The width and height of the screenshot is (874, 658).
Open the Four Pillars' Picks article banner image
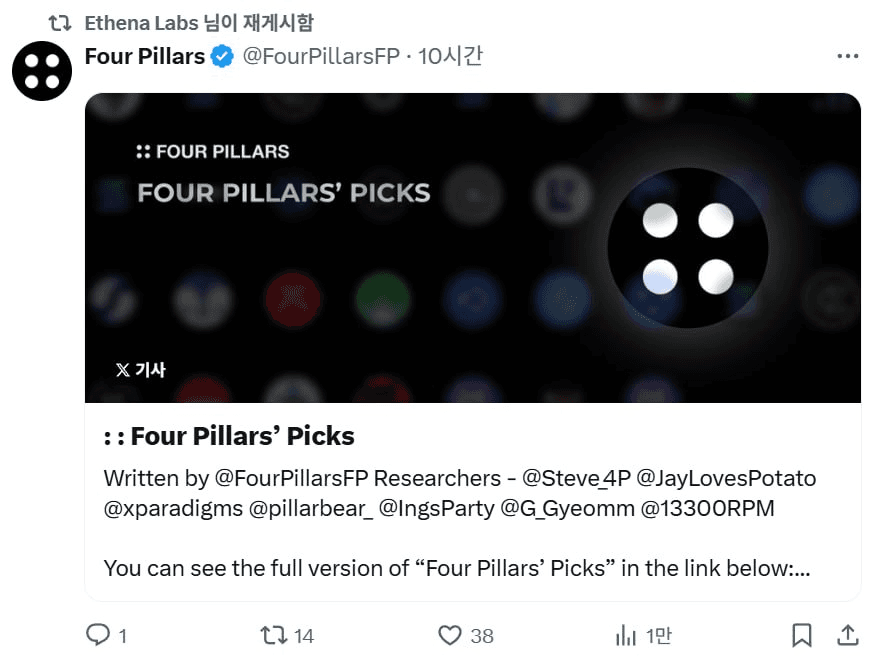[473, 248]
